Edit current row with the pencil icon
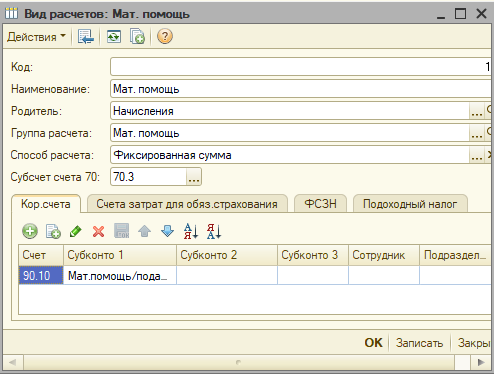This screenshot has width=494, height=374. coord(76,231)
